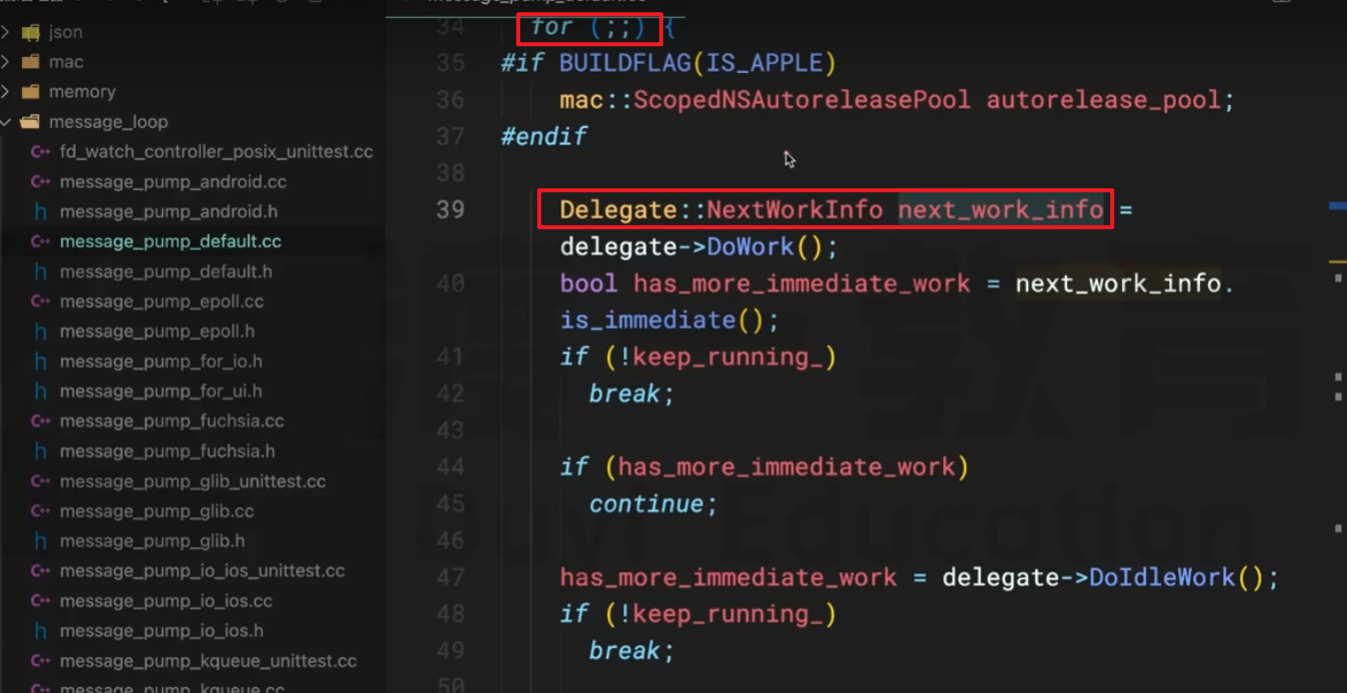Click is_immediate() method call
This screenshot has width=1347, height=693.
click(662, 320)
